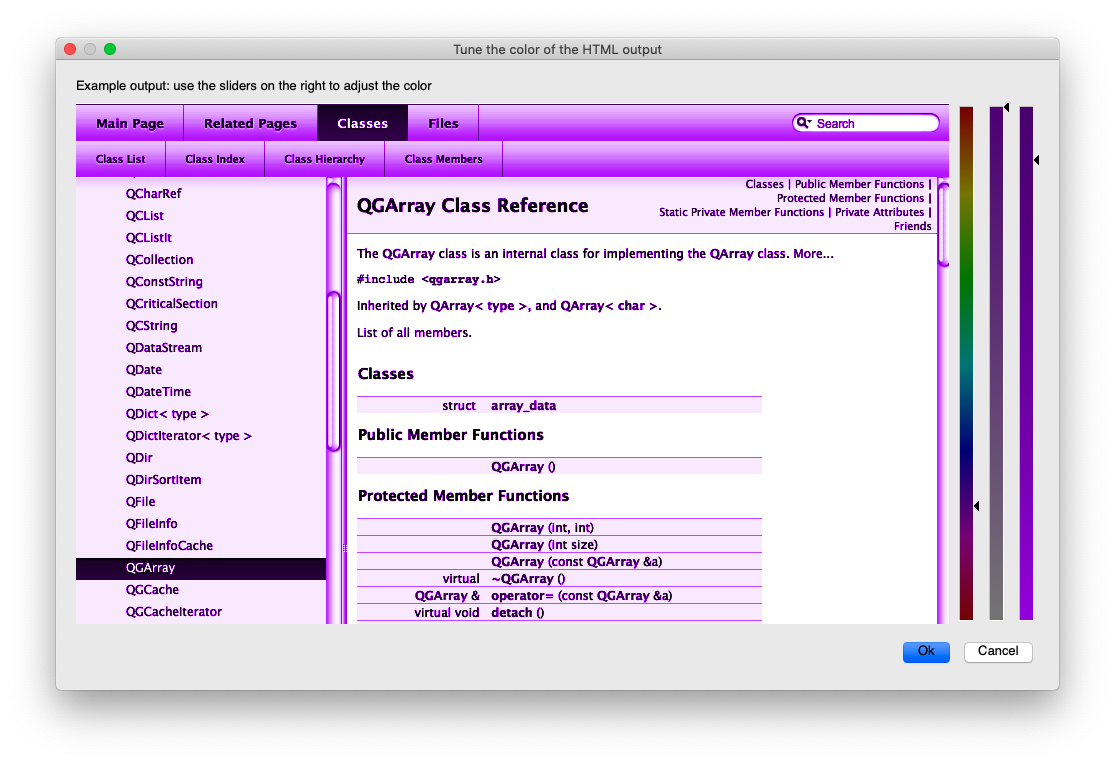
Task: Open QCriticalSection in the class tree
Action: point(171,304)
